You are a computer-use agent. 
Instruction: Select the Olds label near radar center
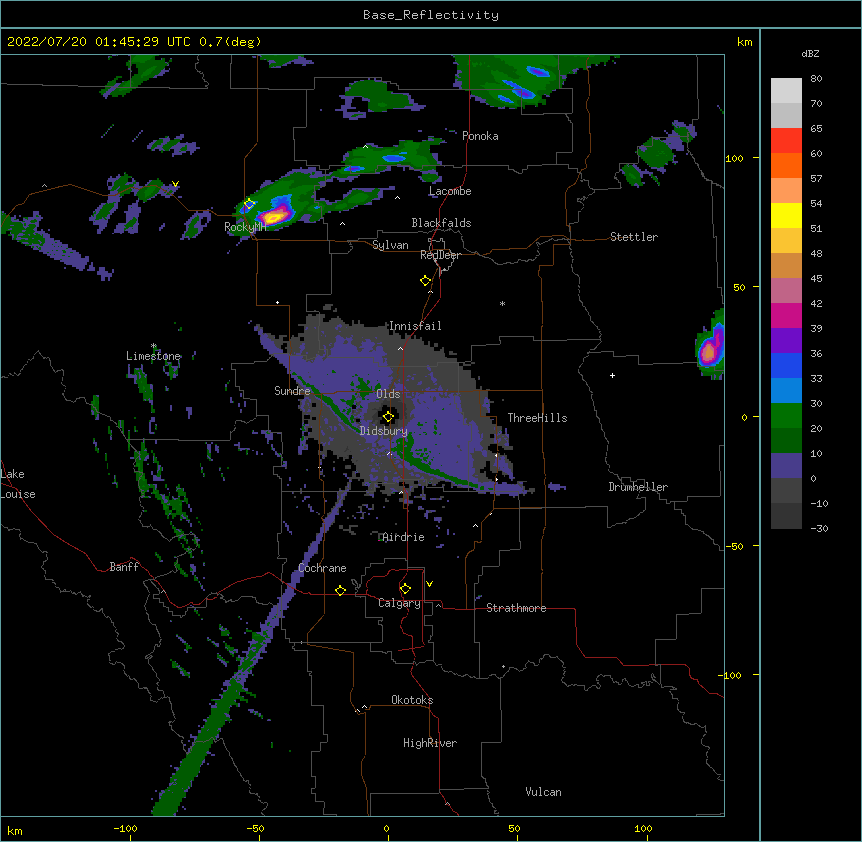click(388, 394)
